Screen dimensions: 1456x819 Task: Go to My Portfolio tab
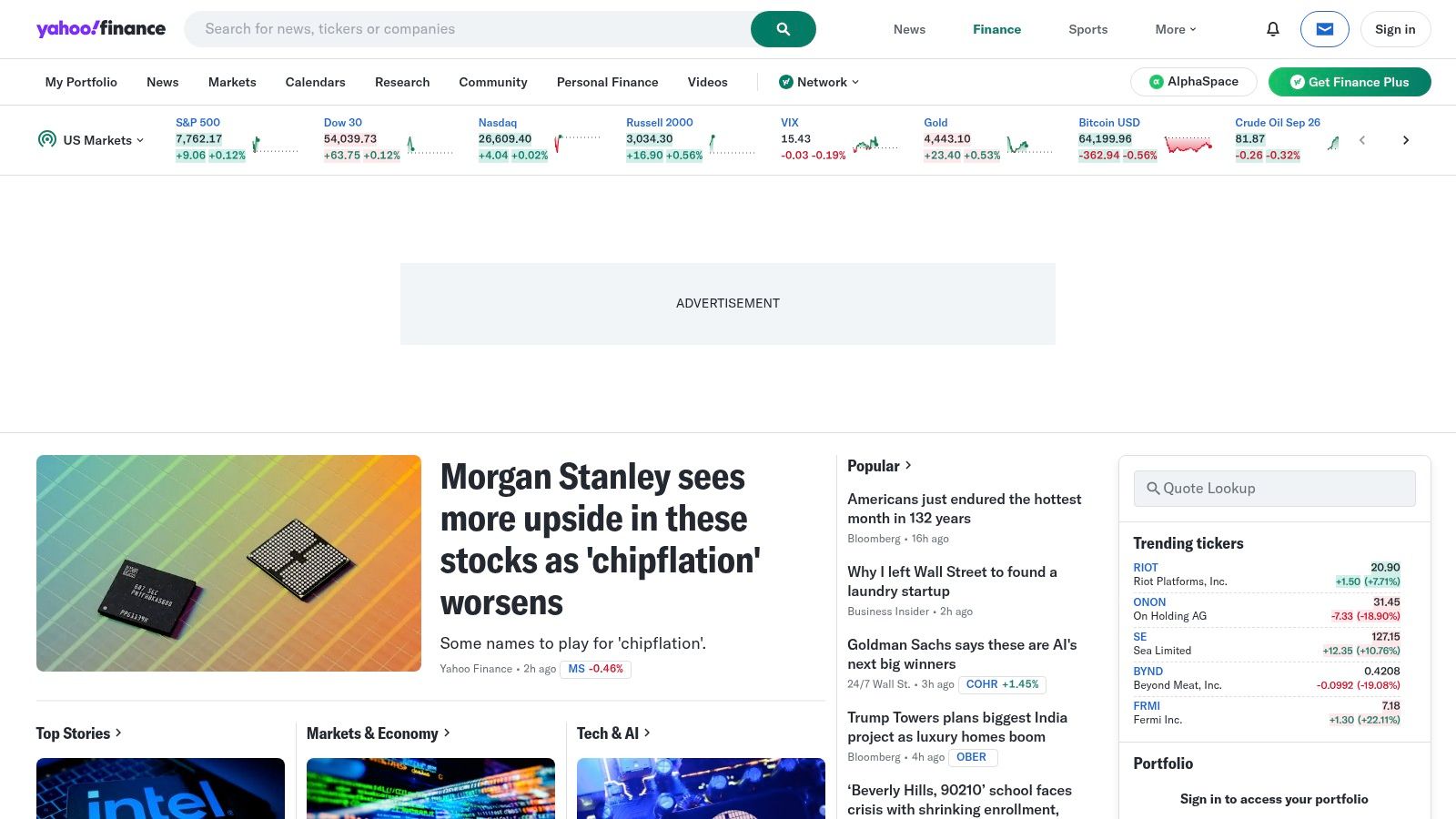tap(81, 82)
